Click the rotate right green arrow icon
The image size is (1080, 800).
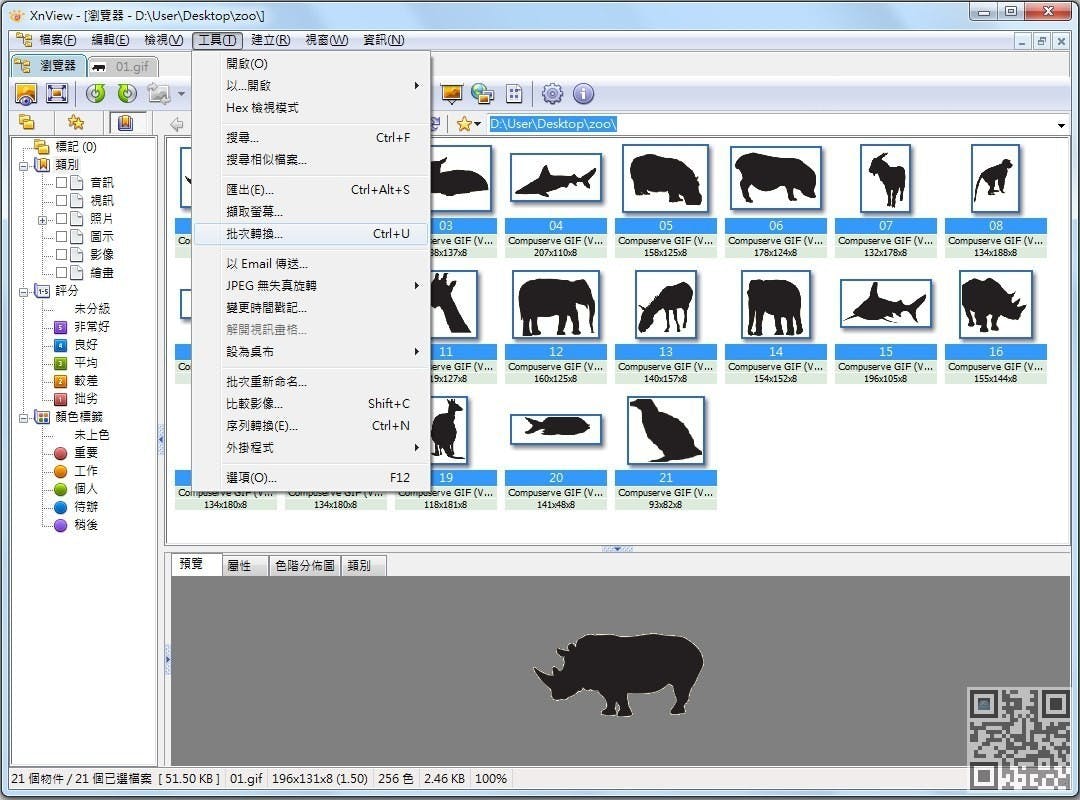127,93
